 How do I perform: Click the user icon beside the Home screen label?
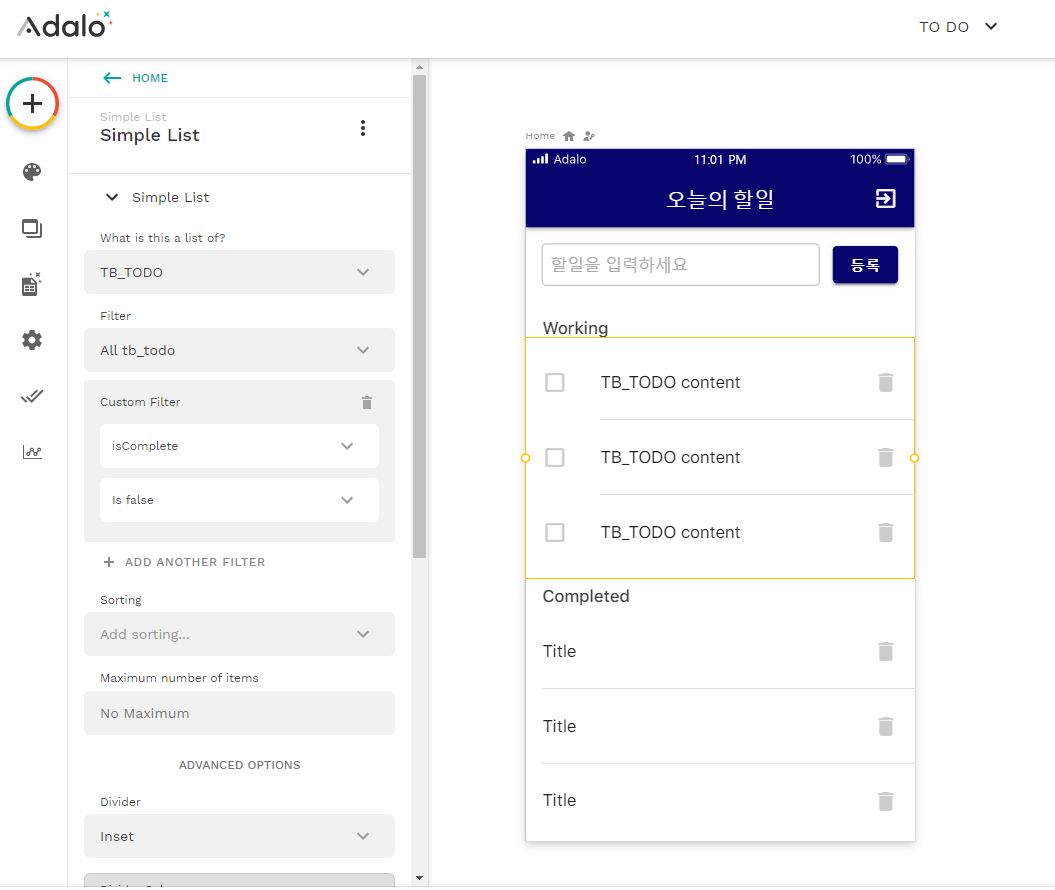tap(589, 136)
